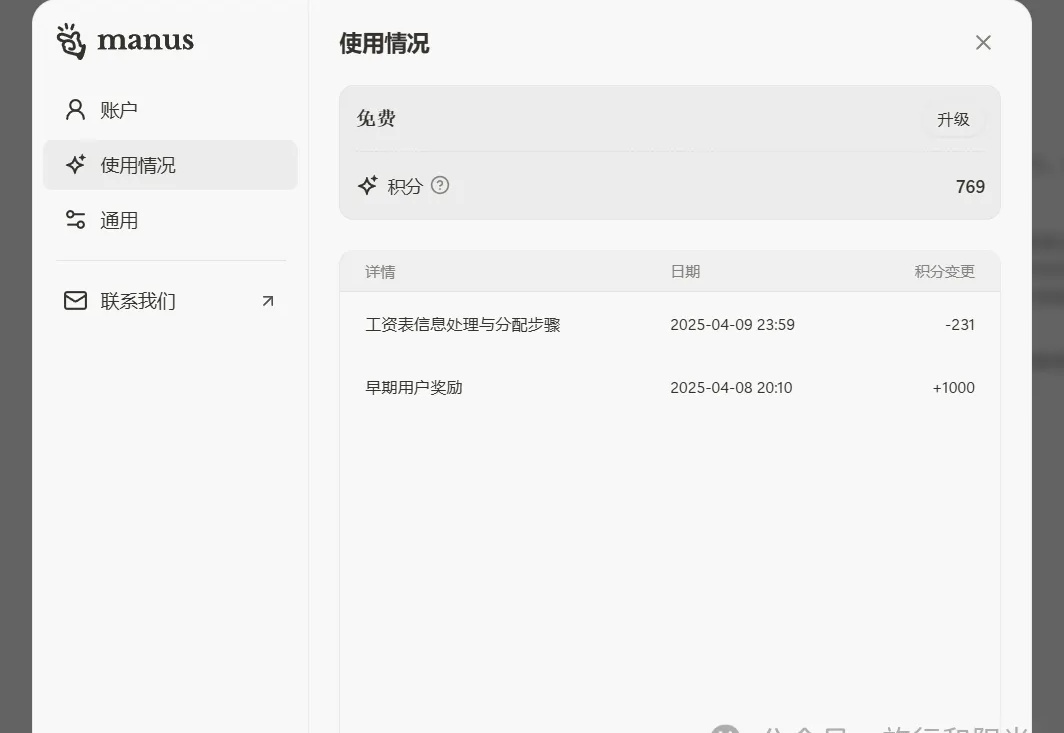The image size is (1064, 733).
Task: Click the sliders icon beside 通用
Action: coord(75,220)
